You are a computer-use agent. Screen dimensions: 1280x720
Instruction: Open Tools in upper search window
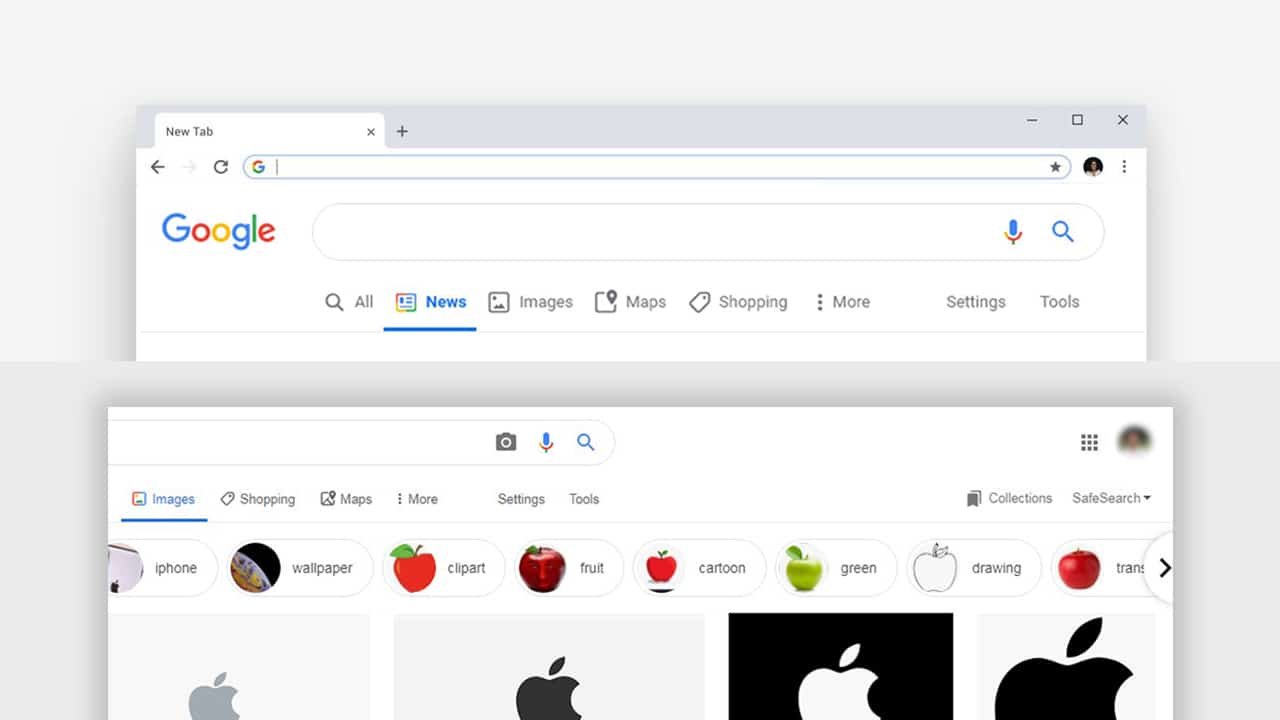tap(1059, 302)
